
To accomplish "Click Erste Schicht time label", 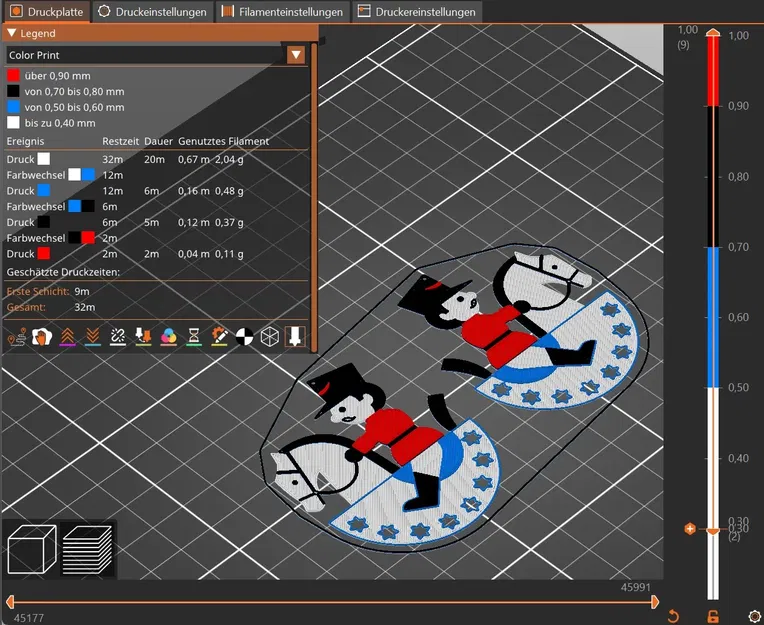I will (38, 291).
